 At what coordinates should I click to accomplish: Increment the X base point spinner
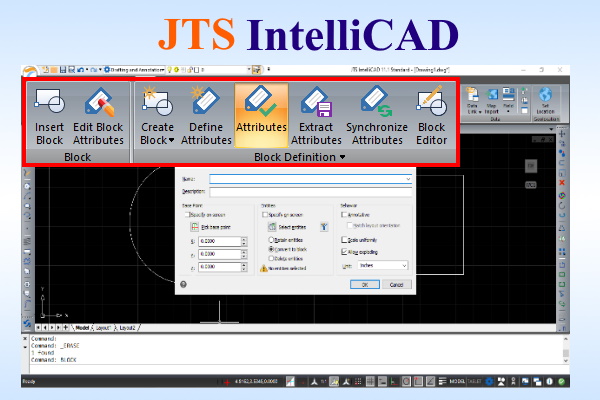tap(244, 239)
